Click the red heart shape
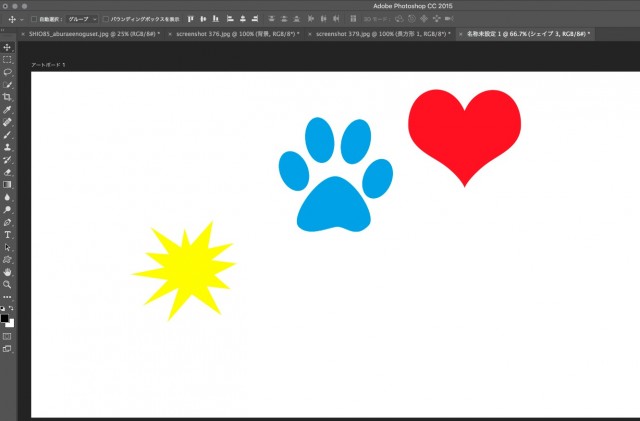The width and height of the screenshot is (640, 421). click(464, 130)
